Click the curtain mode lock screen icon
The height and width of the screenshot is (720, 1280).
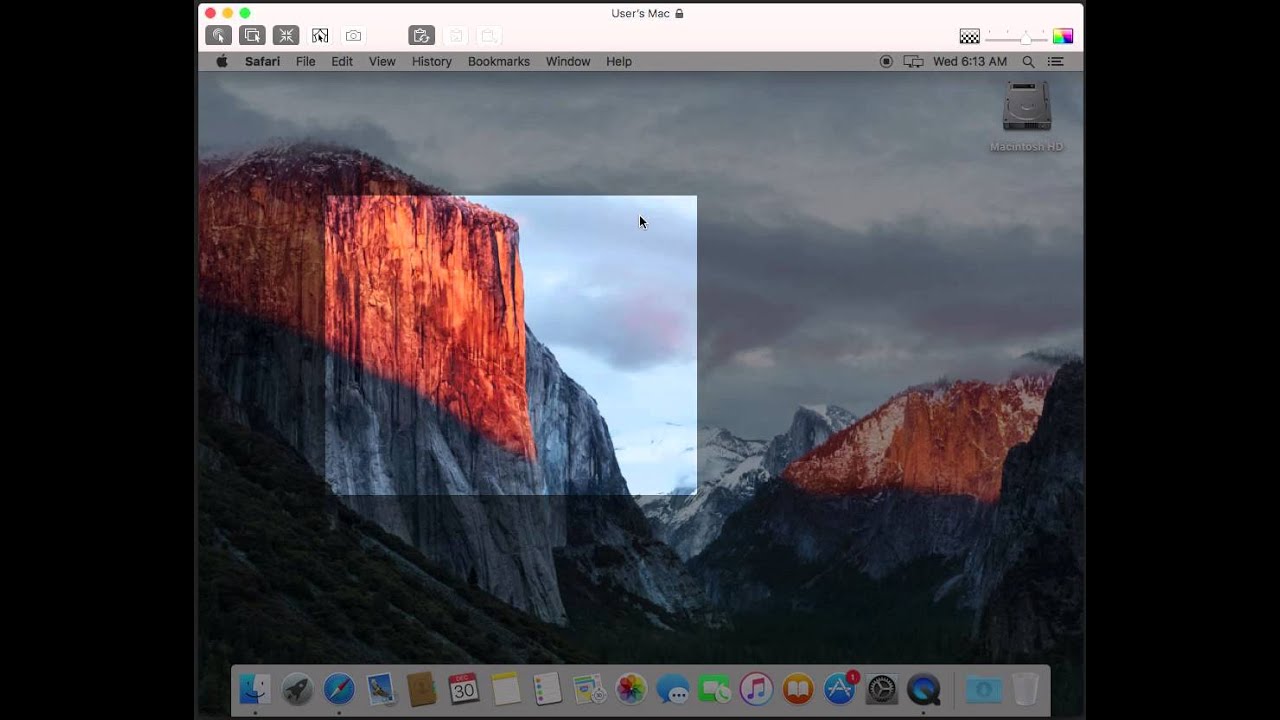(x=320, y=36)
